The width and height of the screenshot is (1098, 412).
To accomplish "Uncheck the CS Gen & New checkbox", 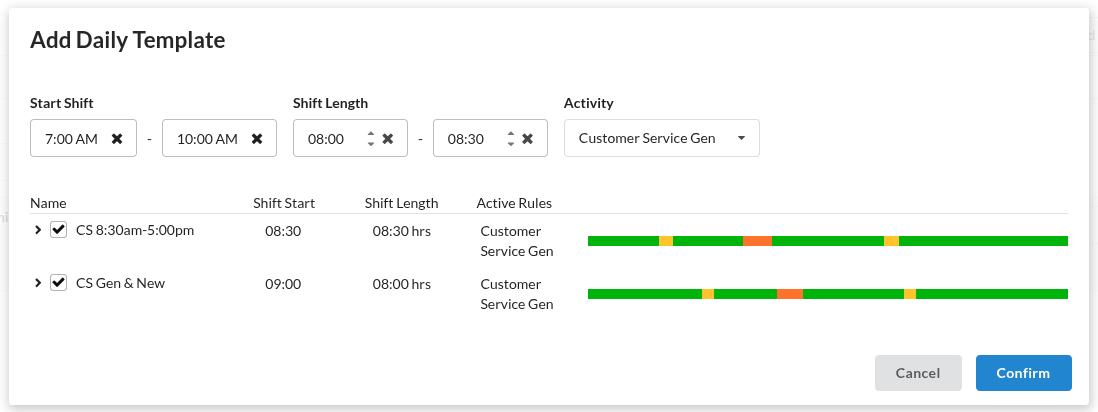I will (x=58, y=283).
